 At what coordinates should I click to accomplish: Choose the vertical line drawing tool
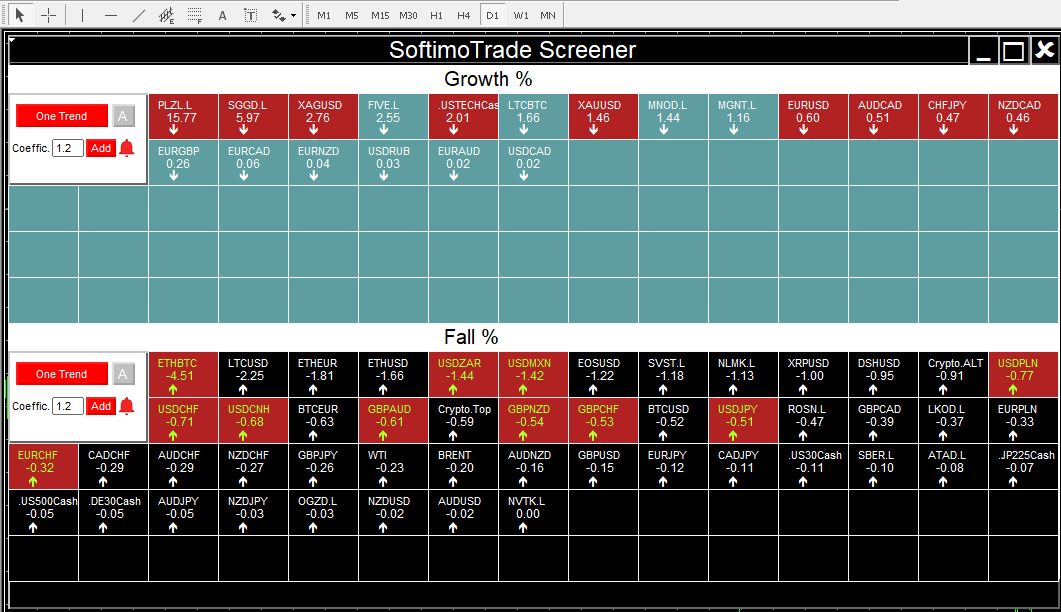(82, 15)
